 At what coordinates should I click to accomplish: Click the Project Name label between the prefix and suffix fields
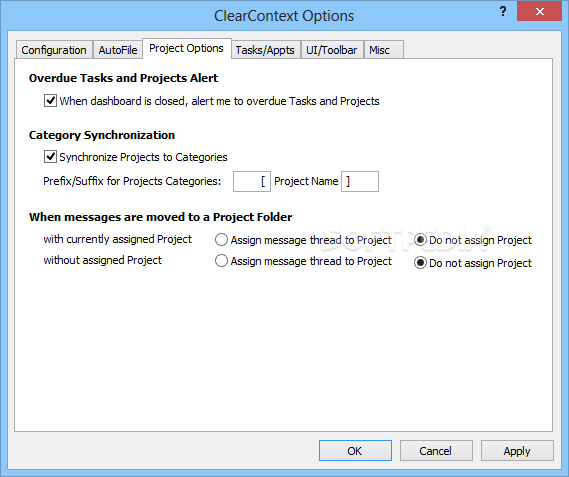coord(306,181)
